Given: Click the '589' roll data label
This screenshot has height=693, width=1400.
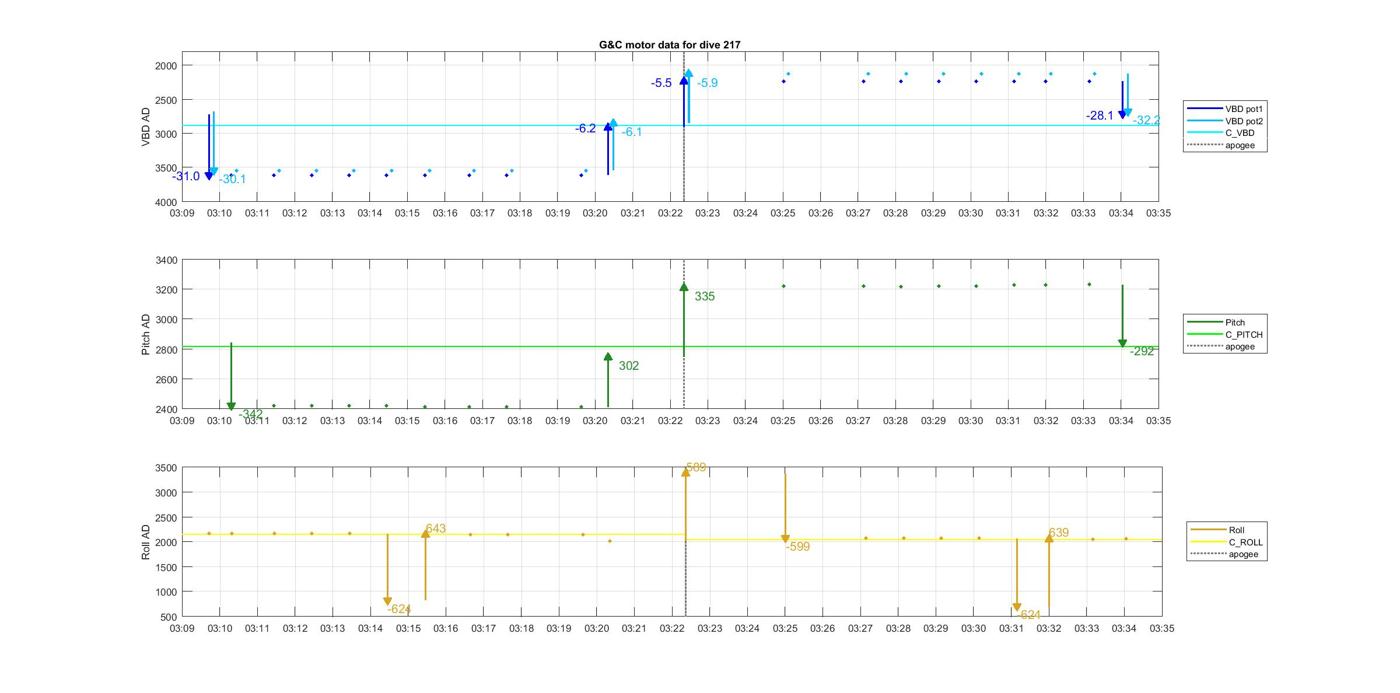Looking at the screenshot, I should pyautogui.click(x=697, y=468).
